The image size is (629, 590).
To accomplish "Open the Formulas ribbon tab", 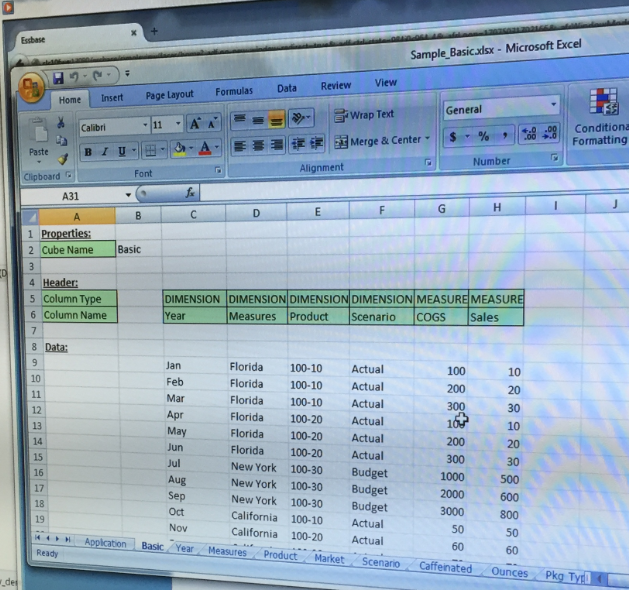I will pyautogui.click(x=234, y=92).
